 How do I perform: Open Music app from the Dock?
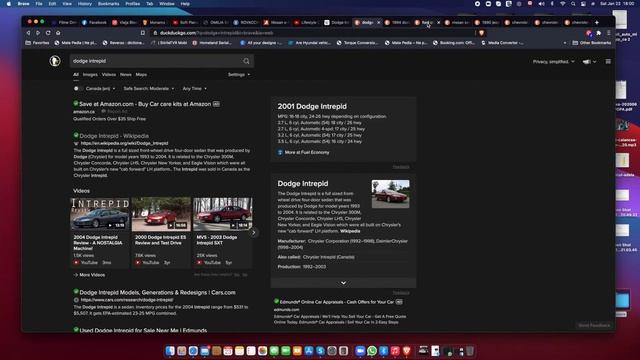pyautogui.click(x=395, y=351)
